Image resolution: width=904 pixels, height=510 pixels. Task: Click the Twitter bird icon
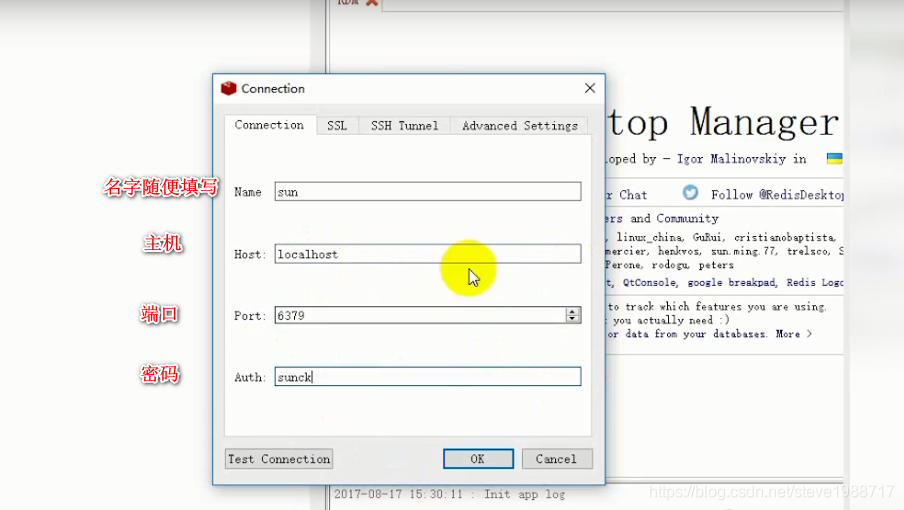[690, 193]
